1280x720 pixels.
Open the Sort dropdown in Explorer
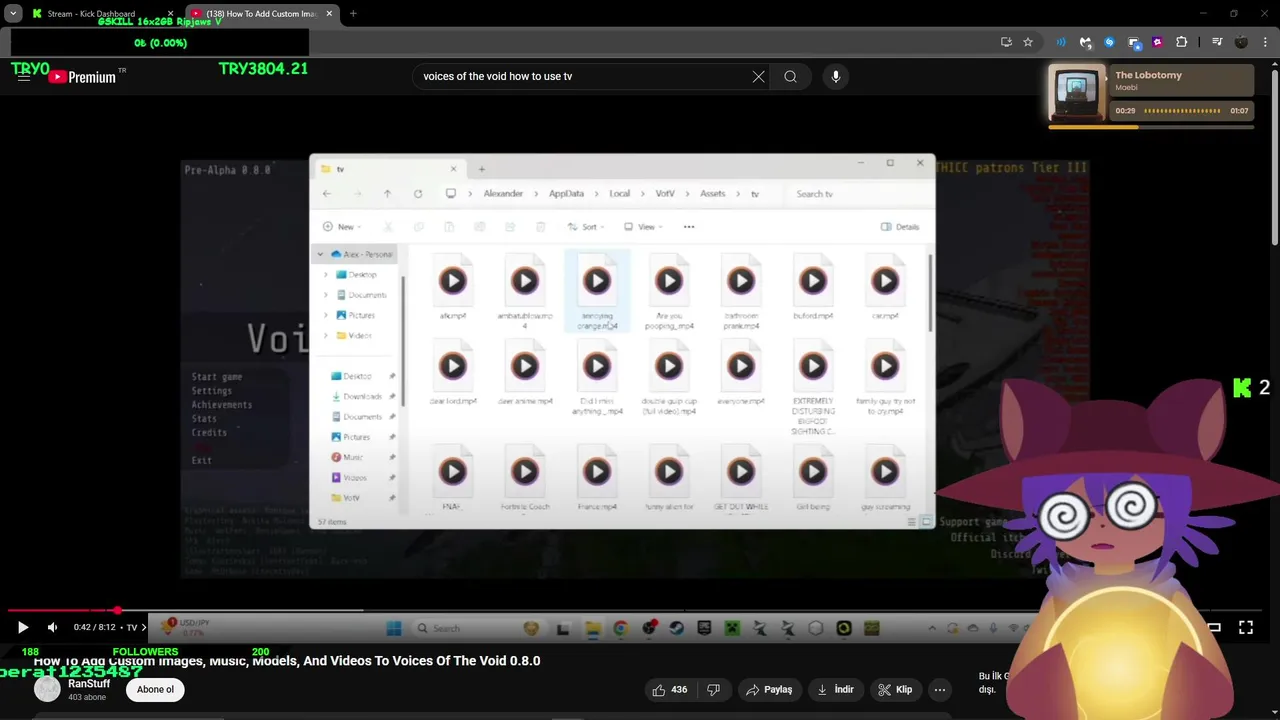click(586, 227)
